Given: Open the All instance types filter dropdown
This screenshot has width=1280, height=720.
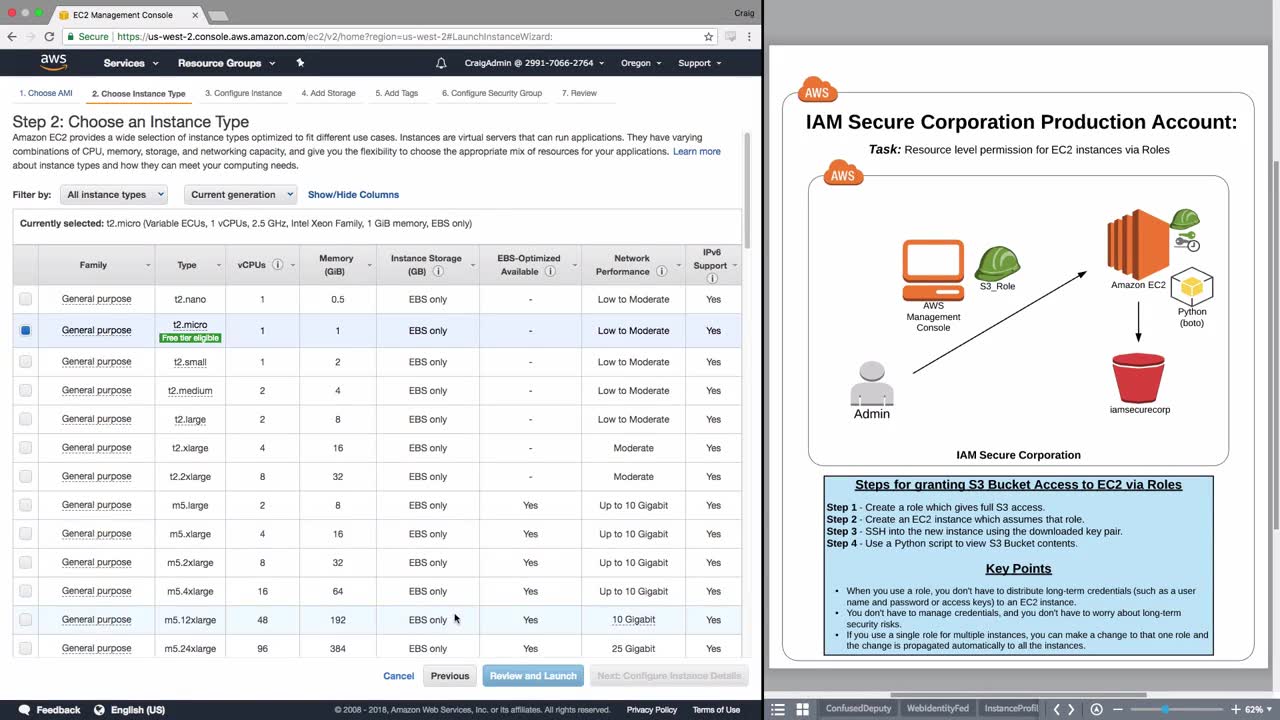Looking at the screenshot, I should tap(113, 195).
